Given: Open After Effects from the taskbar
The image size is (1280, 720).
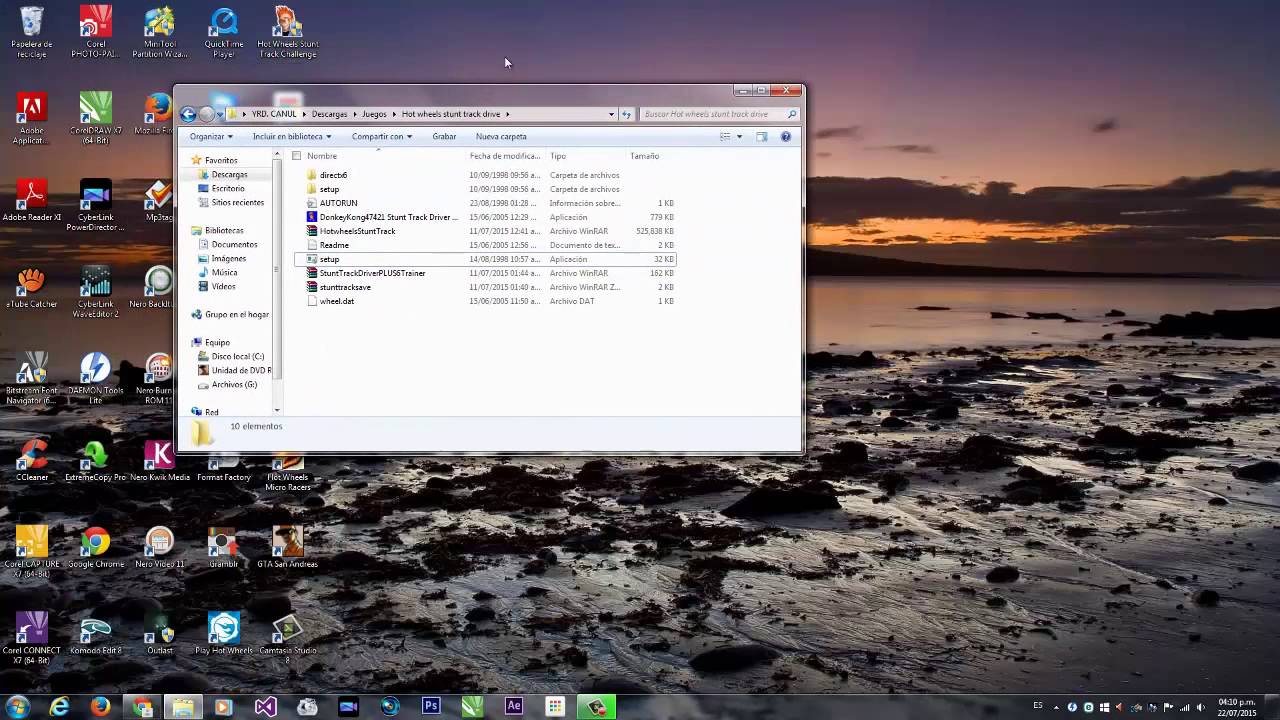Looking at the screenshot, I should [x=513, y=707].
